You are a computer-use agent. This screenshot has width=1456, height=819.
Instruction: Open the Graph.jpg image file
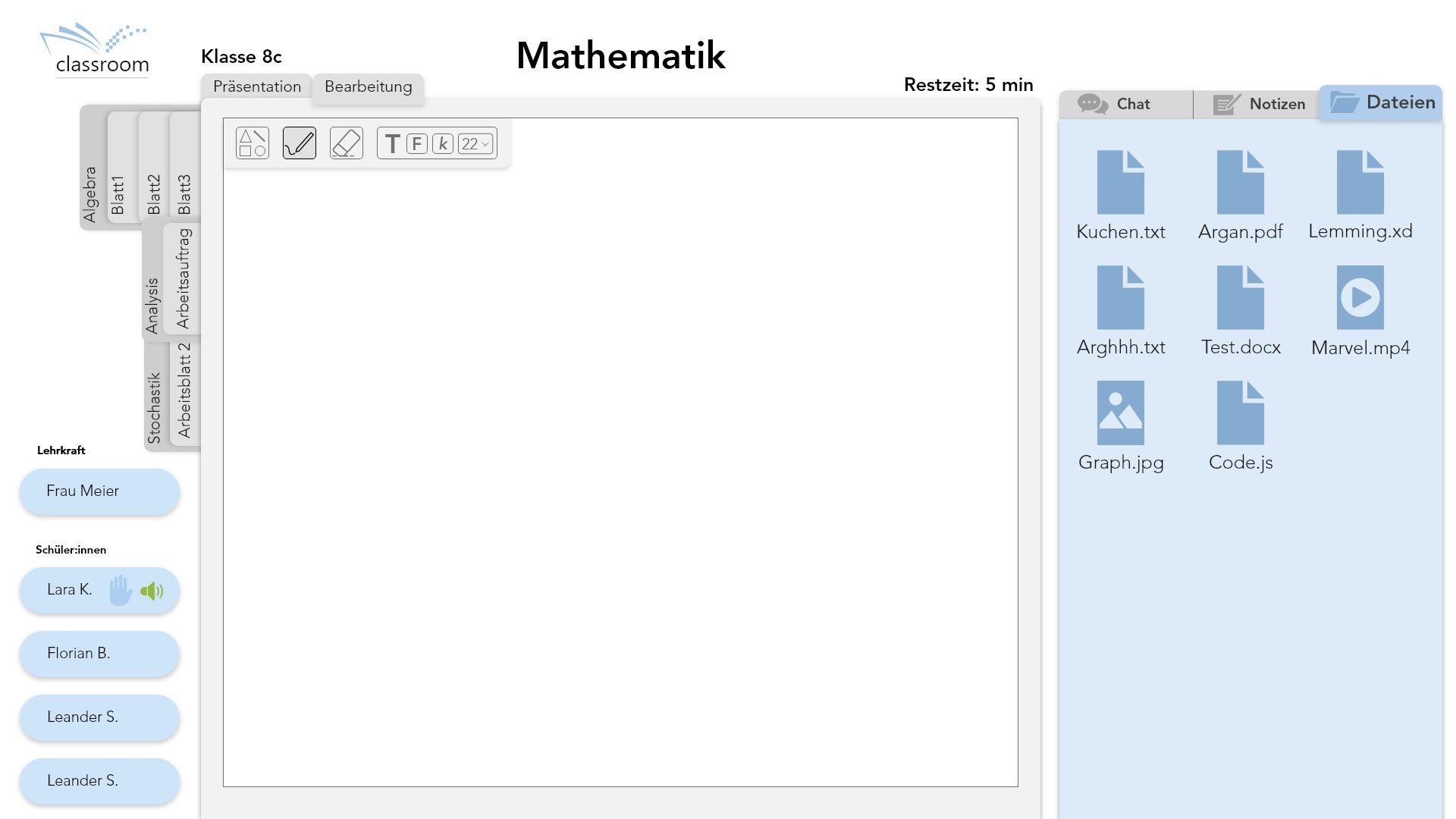[1120, 413]
